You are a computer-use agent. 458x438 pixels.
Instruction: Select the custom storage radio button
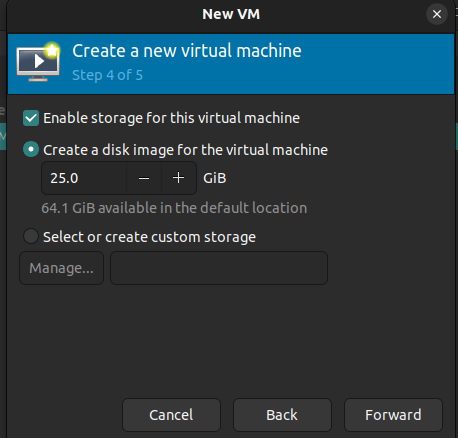coord(31,237)
